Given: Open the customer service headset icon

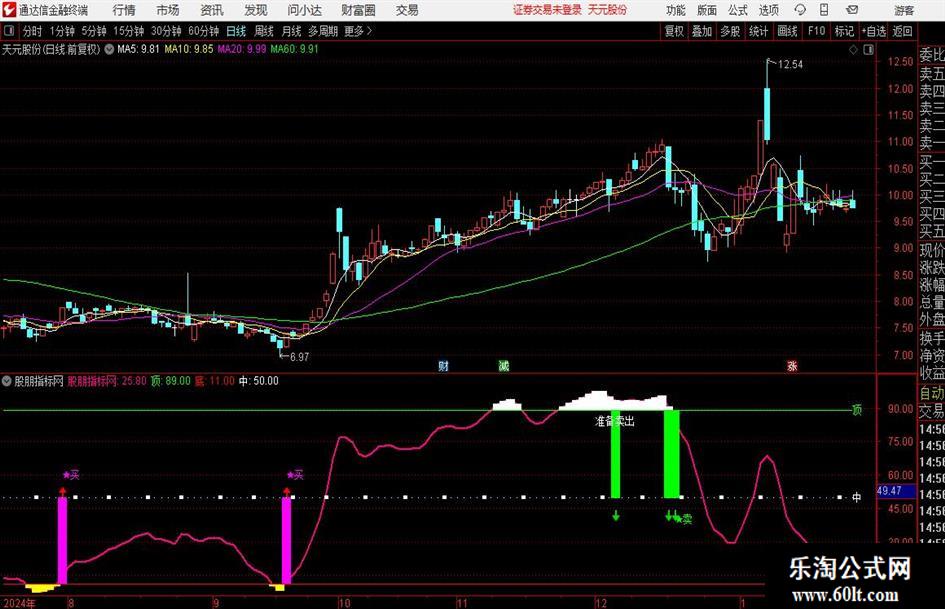Looking at the screenshot, I should (x=800, y=10).
